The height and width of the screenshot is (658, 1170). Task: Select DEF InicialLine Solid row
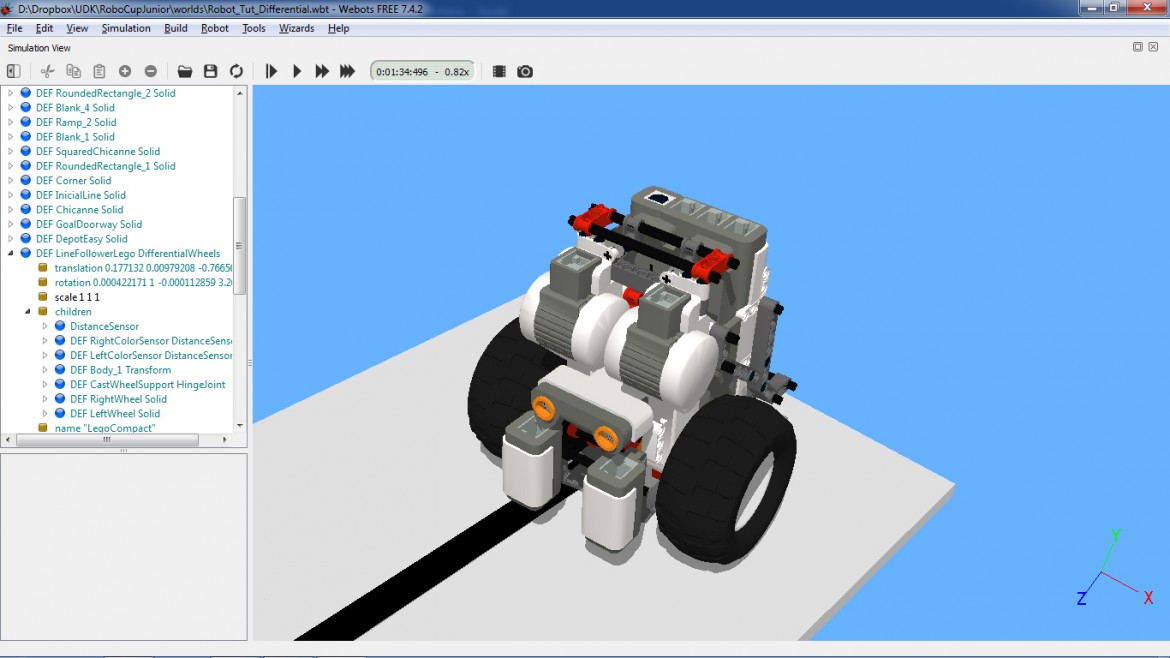[x=81, y=195]
